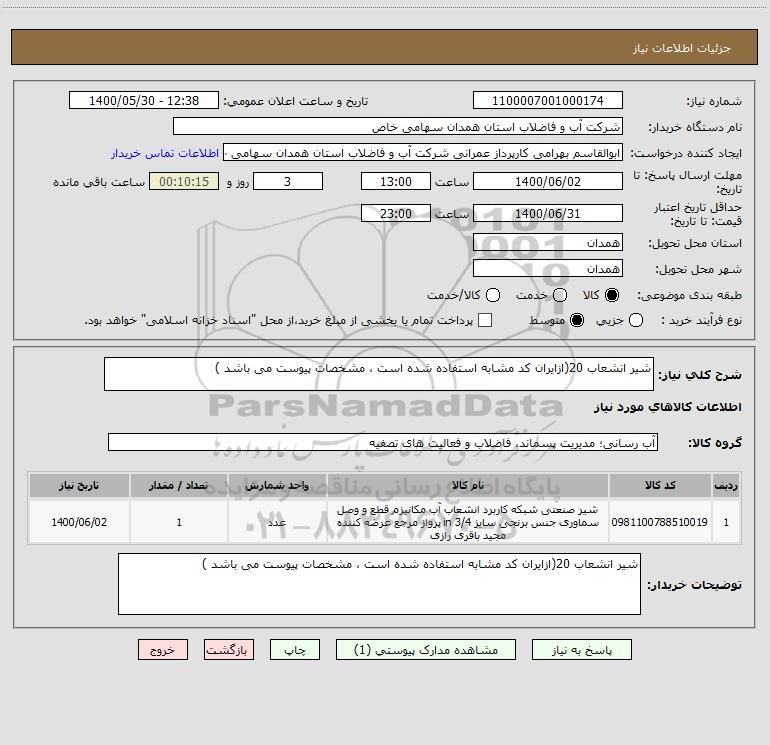Viewport: 770px width, 745px height.
Task: Click the شهر محل تحویل field همدان
Action: (x=548, y=269)
